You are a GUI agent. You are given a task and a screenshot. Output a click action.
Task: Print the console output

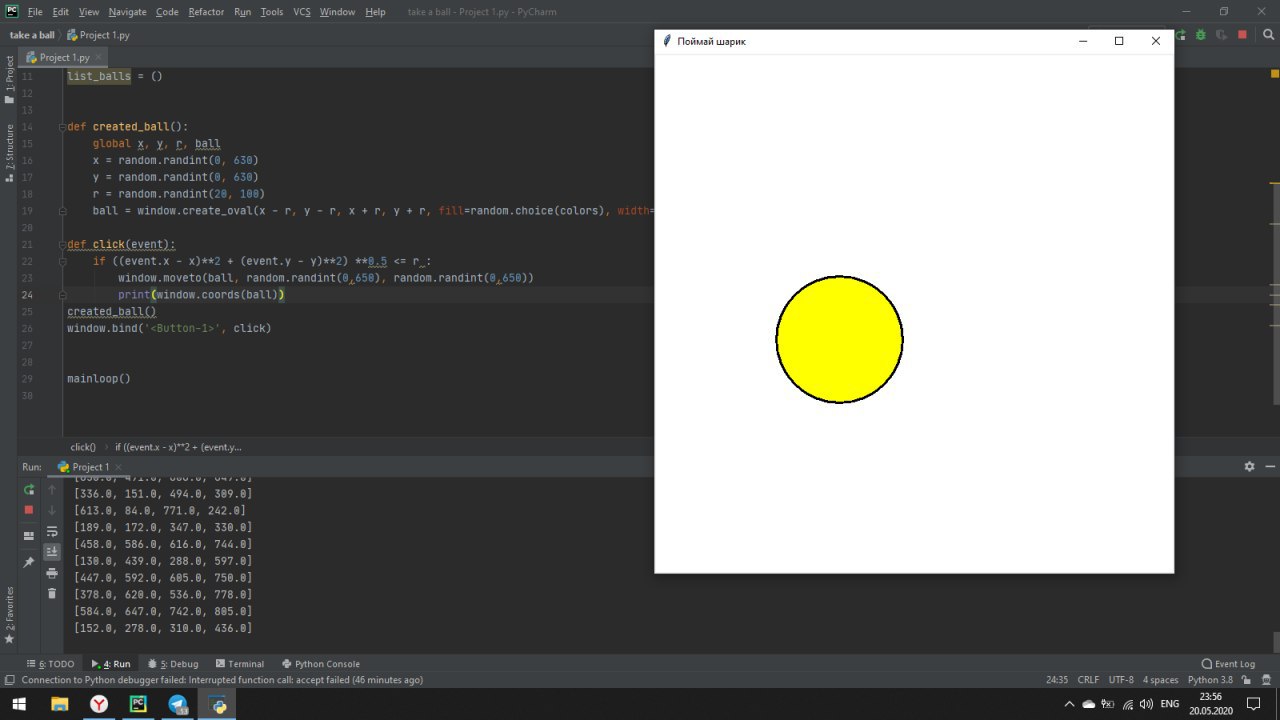(52, 573)
